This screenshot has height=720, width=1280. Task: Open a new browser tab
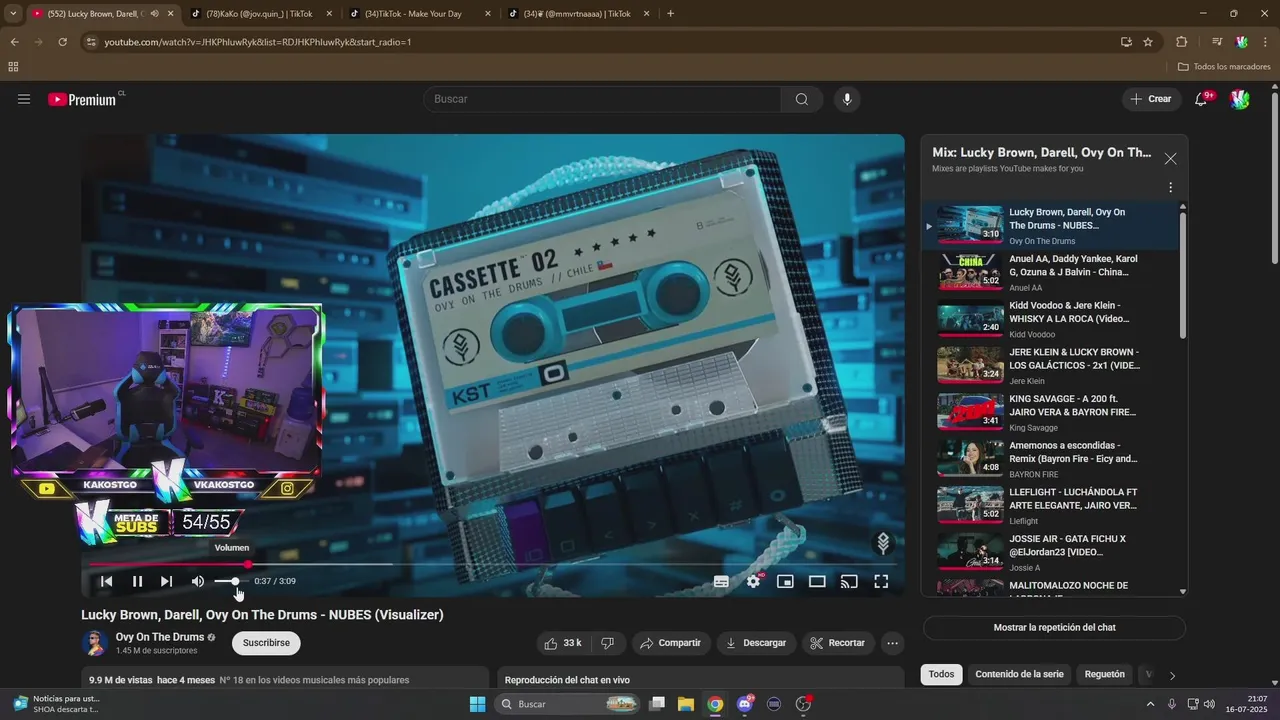coord(670,14)
